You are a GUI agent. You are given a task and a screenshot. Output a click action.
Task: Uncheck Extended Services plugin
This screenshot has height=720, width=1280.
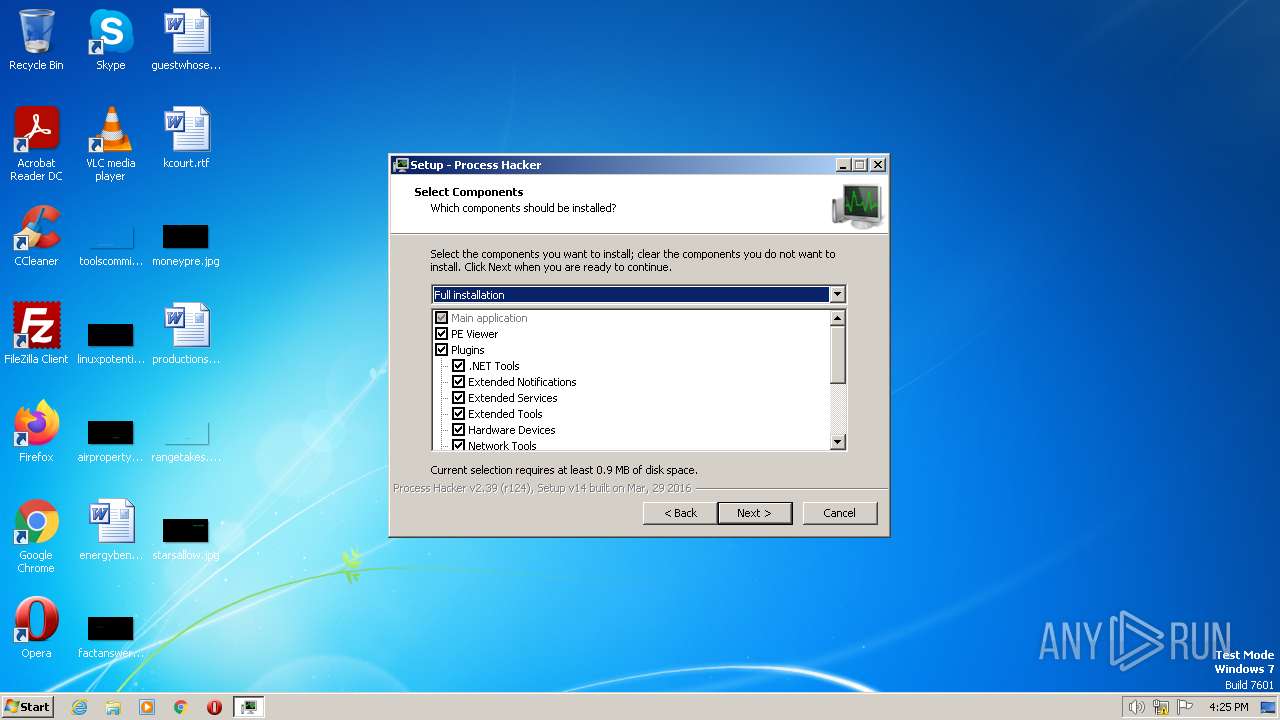coord(458,398)
